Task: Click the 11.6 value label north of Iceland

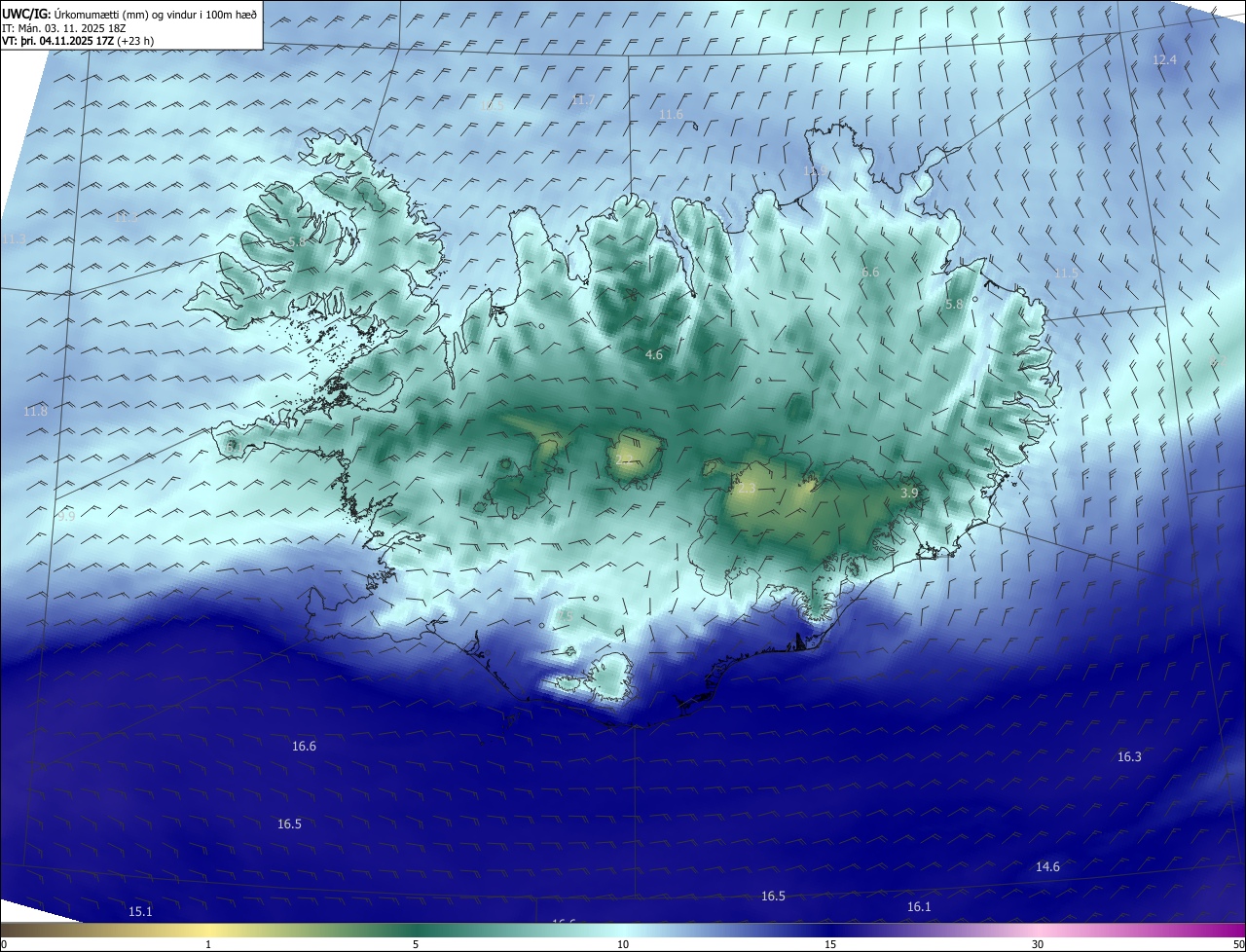Action: 671,115
